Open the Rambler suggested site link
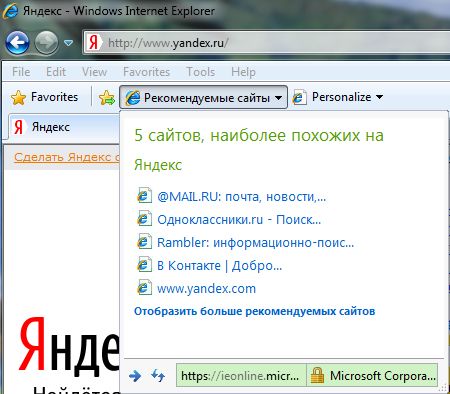 (x=256, y=242)
